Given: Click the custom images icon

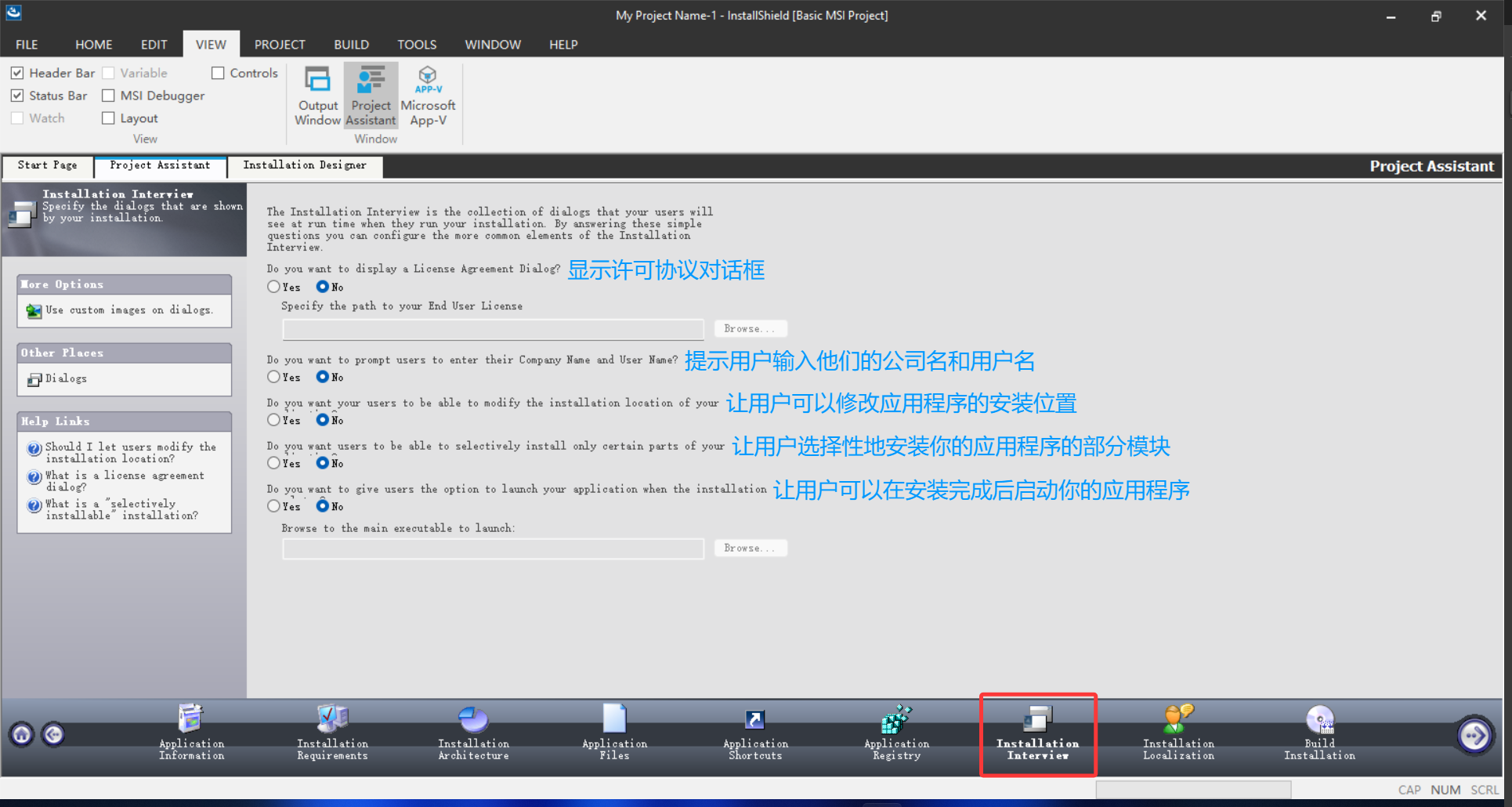Looking at the screenshot, I should coord(34,311).
